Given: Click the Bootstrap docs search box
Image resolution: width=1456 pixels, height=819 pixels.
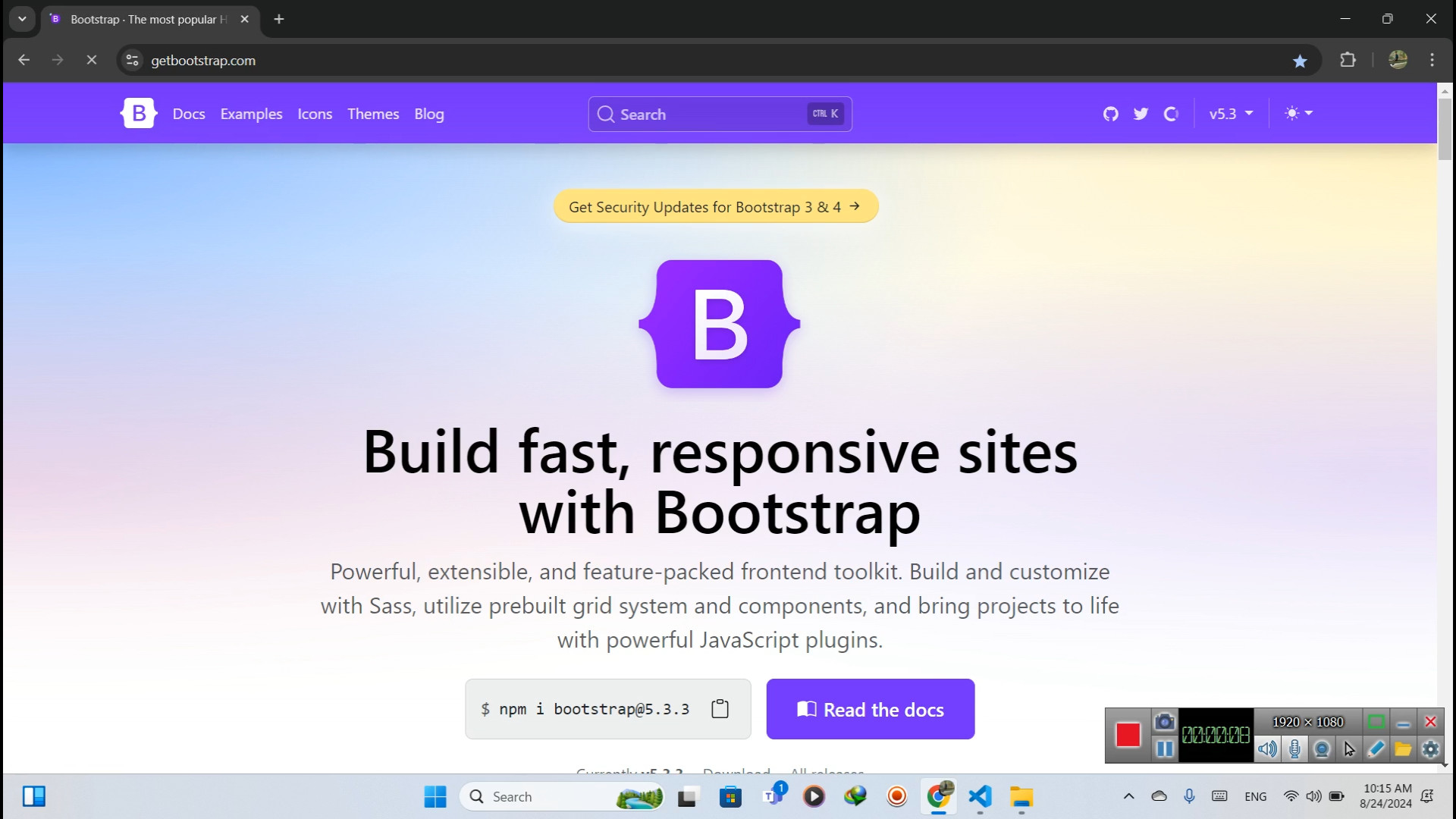Looking at the screenshot, I should pyautogui.click(x=720, y=114).
